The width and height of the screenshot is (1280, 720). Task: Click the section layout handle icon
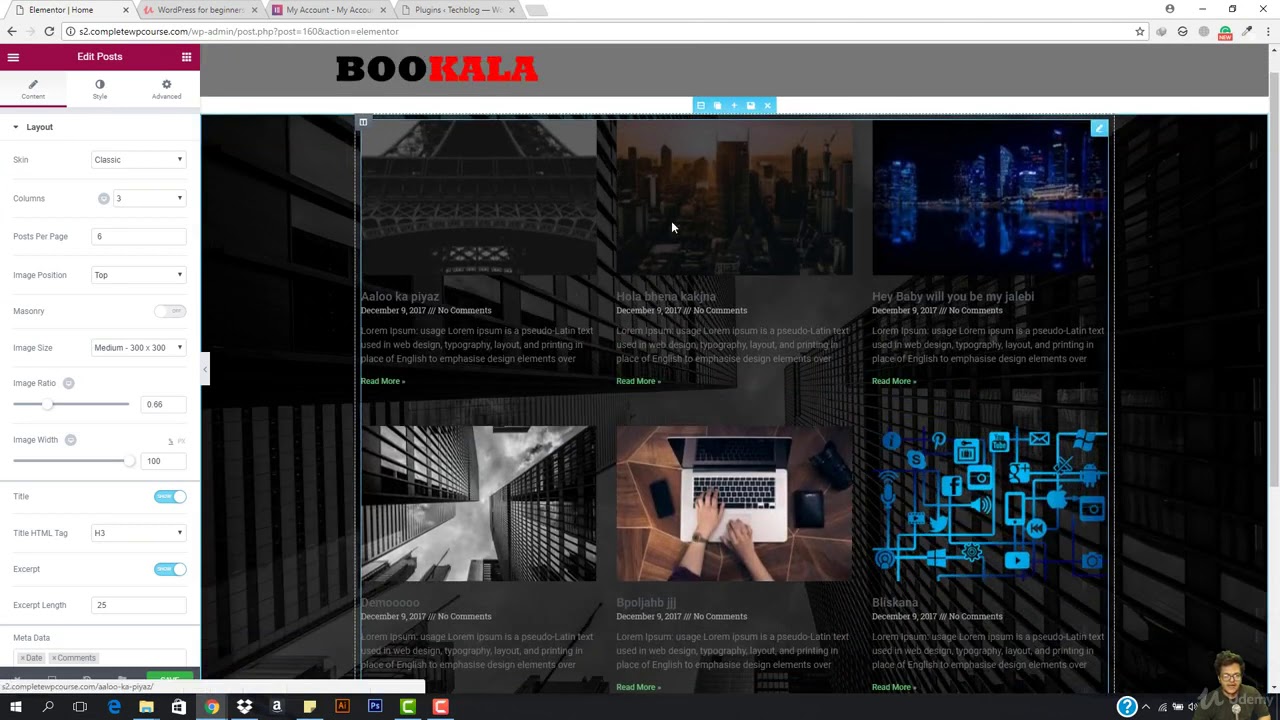point(700,105)
